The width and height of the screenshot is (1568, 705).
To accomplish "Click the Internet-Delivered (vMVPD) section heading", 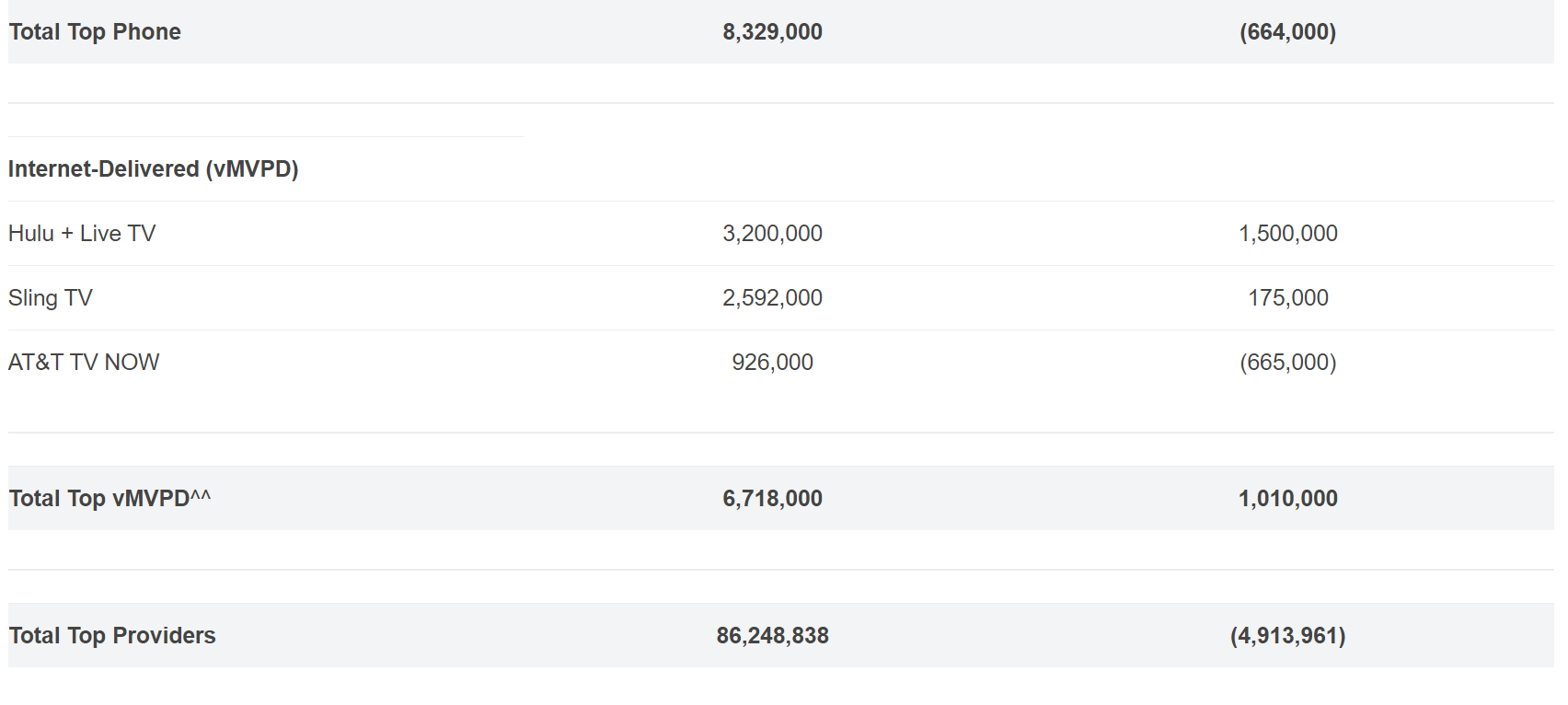I will [153, 169].
